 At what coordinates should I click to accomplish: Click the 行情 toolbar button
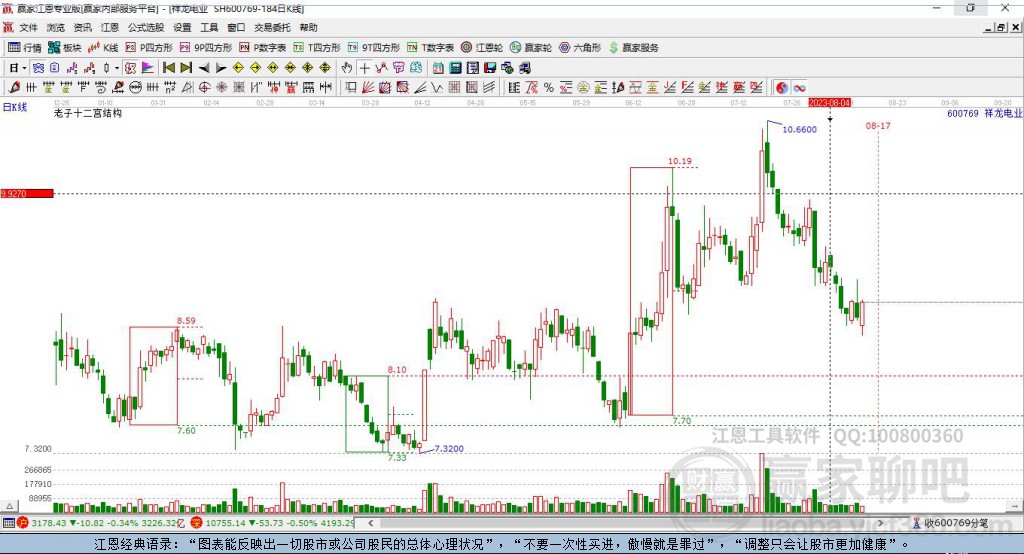24,48
